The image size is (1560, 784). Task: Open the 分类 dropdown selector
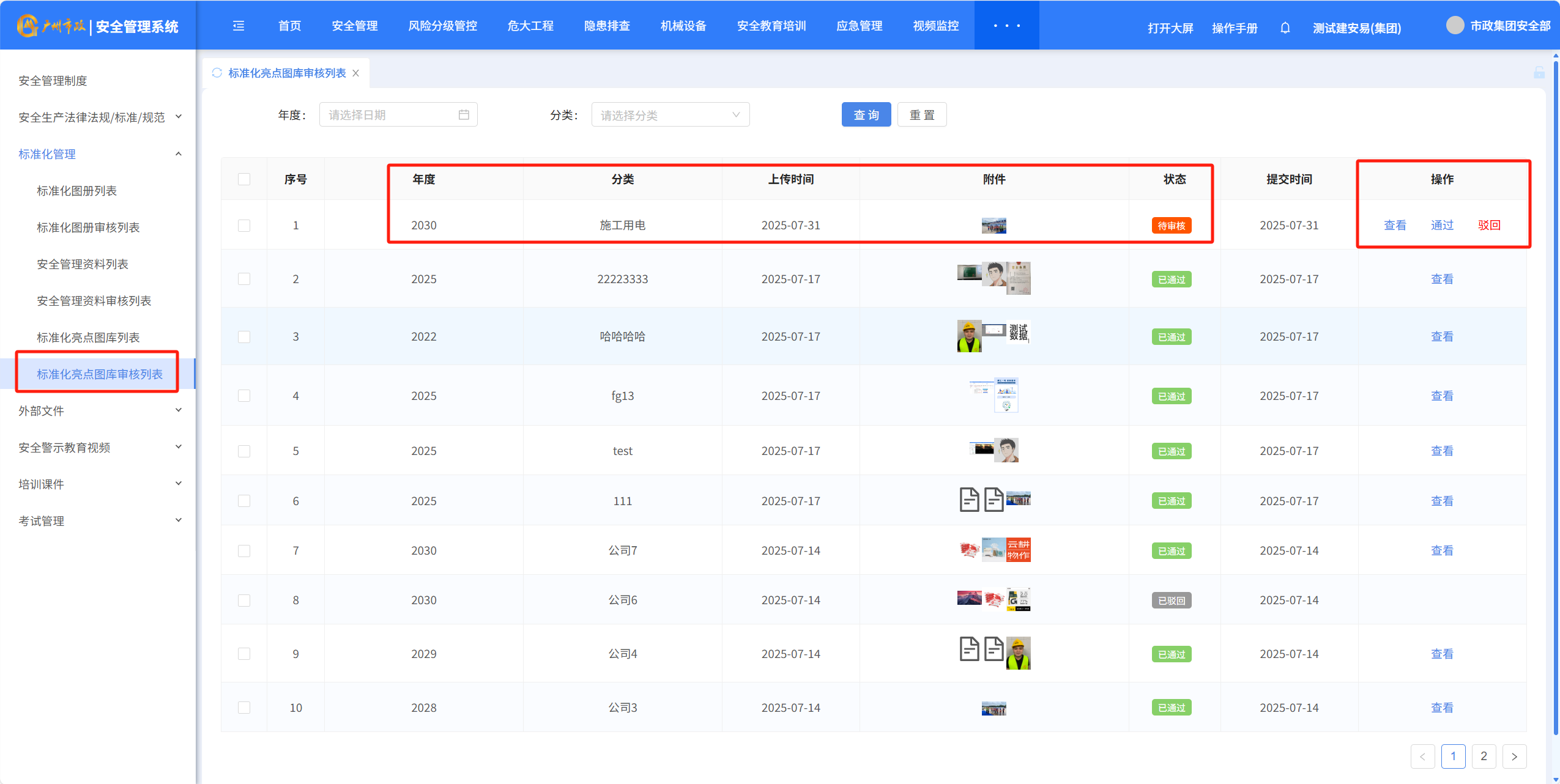point(670,115)
